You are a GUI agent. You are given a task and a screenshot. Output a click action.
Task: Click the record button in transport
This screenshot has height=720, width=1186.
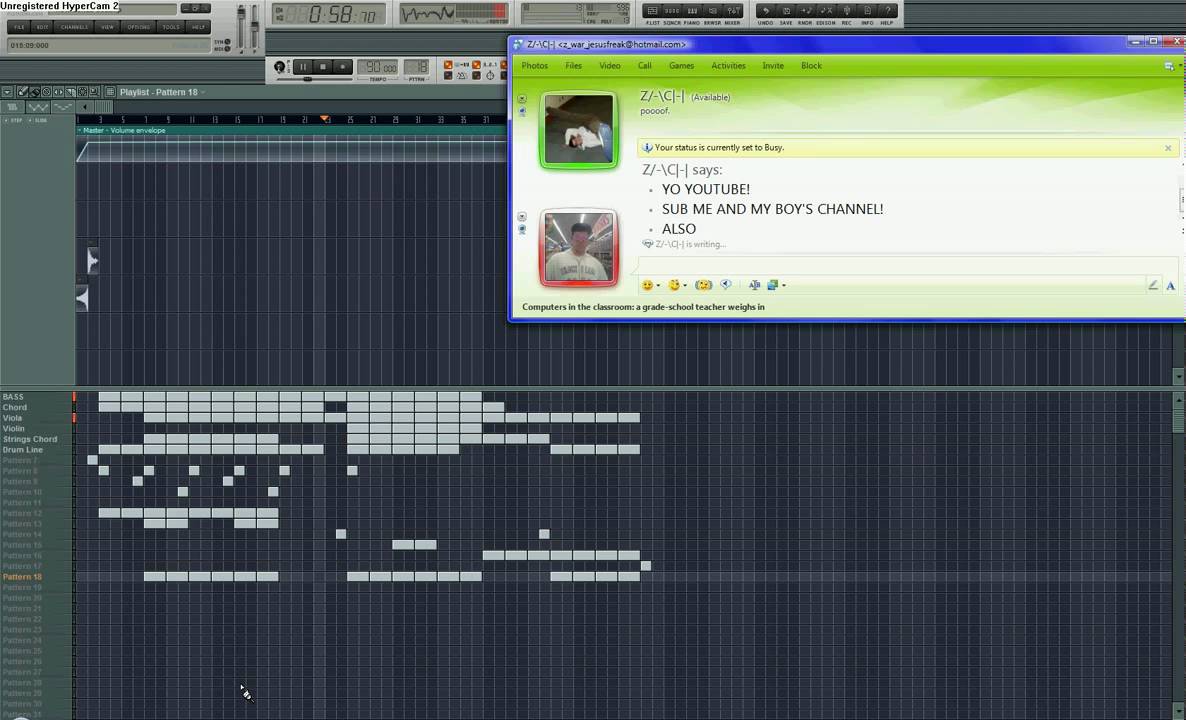tap(343, 67)
